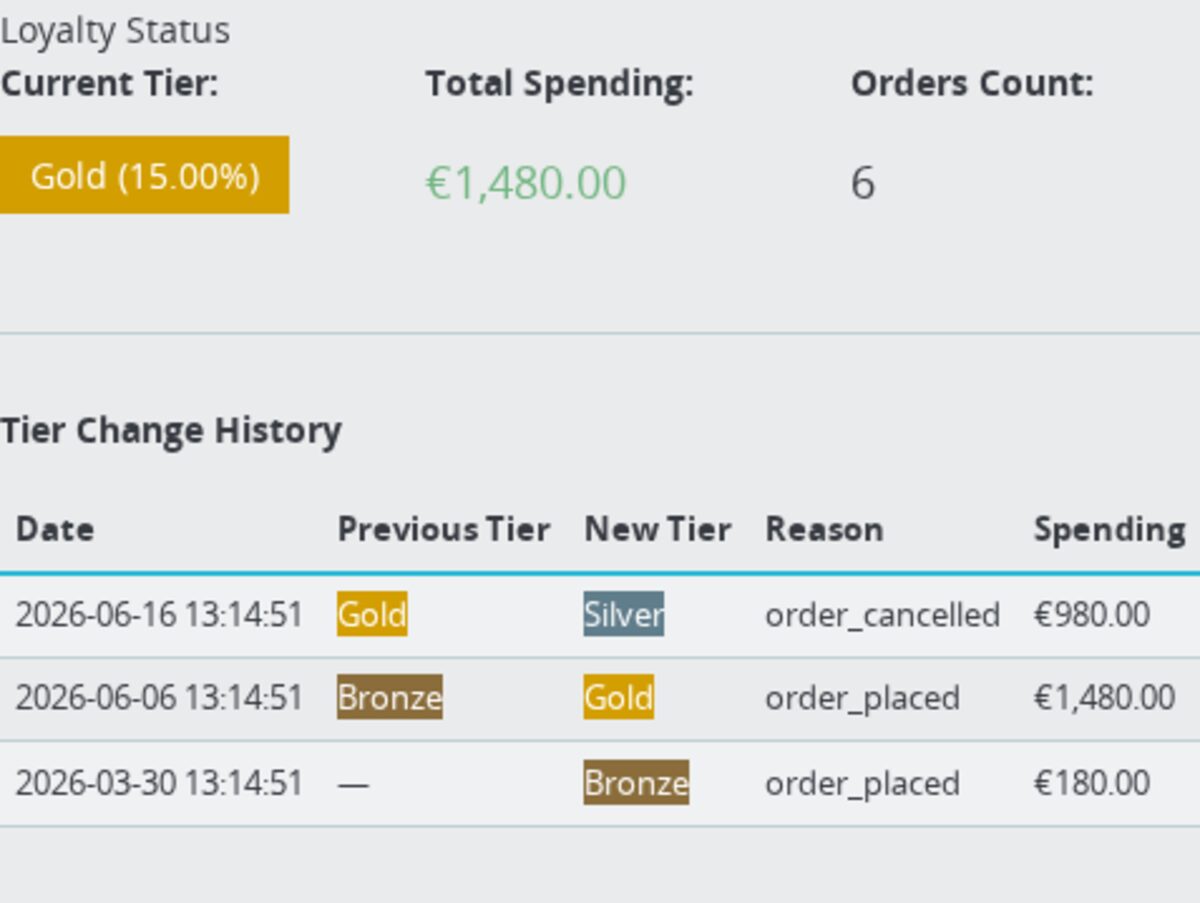The image size is (1200, 903).
Task: Click the Gold (15.00%) current tier badge
Action: tap(144, 175)
